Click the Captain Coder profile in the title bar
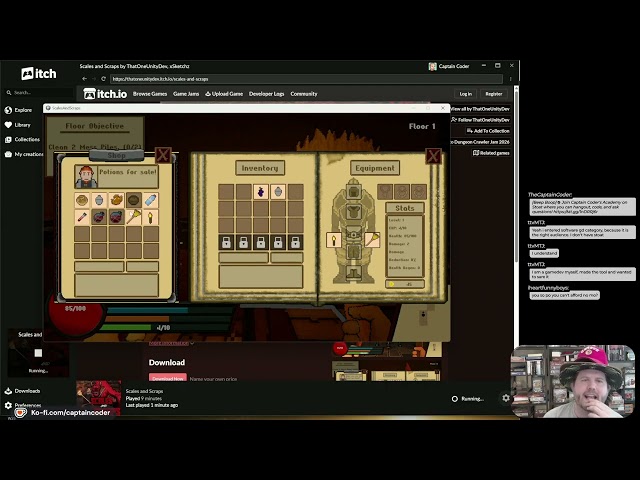640x480 pixels. coord(449,66)
